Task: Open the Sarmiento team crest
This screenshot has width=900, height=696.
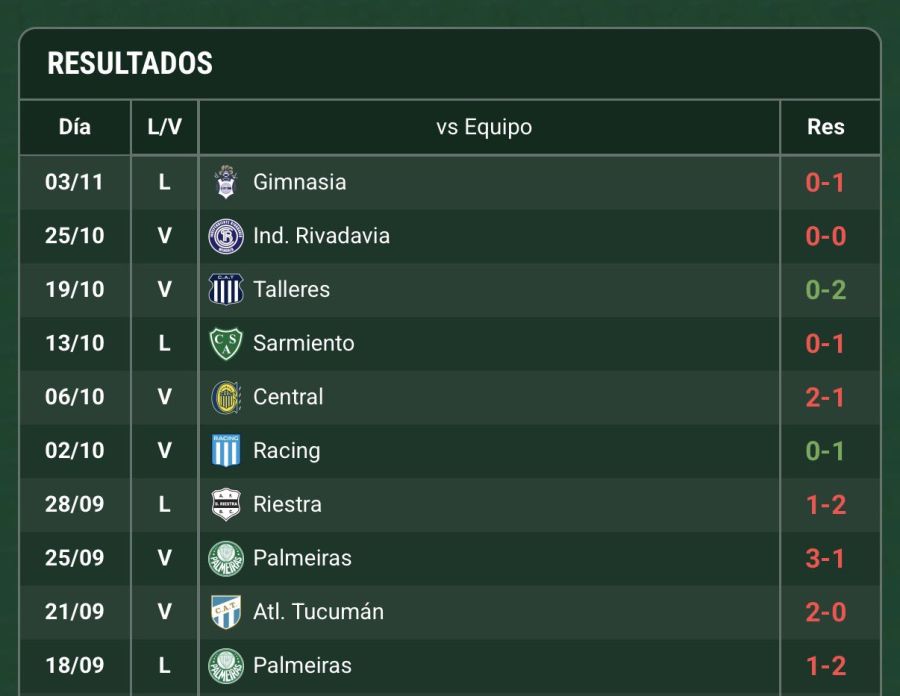Action: click(226, 343)
